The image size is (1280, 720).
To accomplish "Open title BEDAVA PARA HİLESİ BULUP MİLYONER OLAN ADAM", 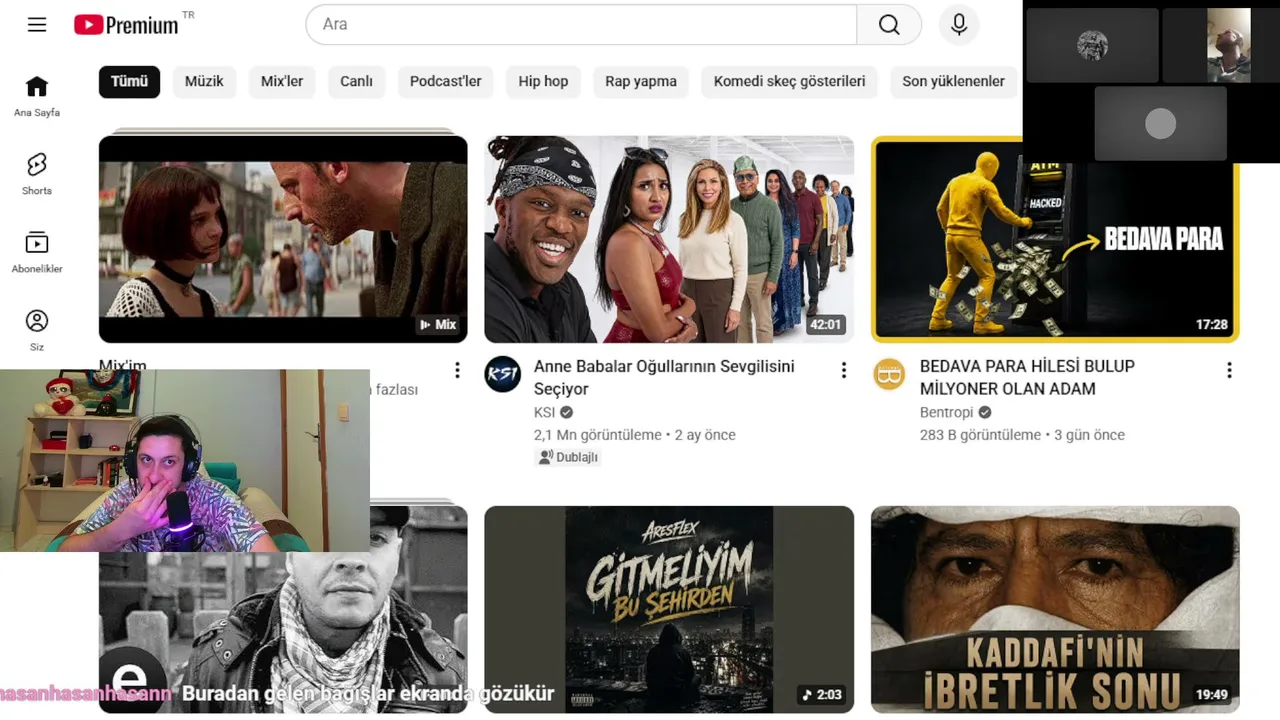I will (1027, 378).
